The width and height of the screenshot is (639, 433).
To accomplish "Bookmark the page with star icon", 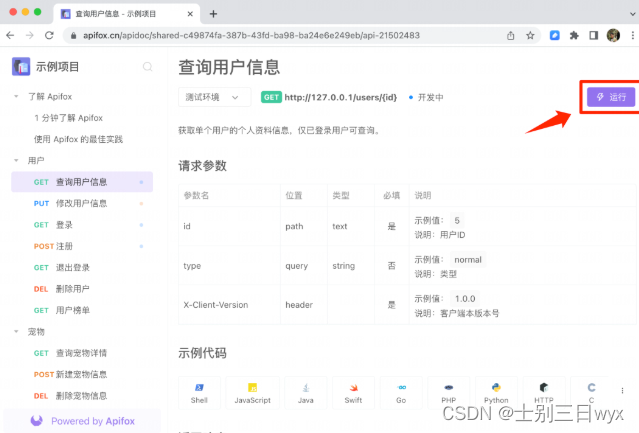I will click(530, 35).
